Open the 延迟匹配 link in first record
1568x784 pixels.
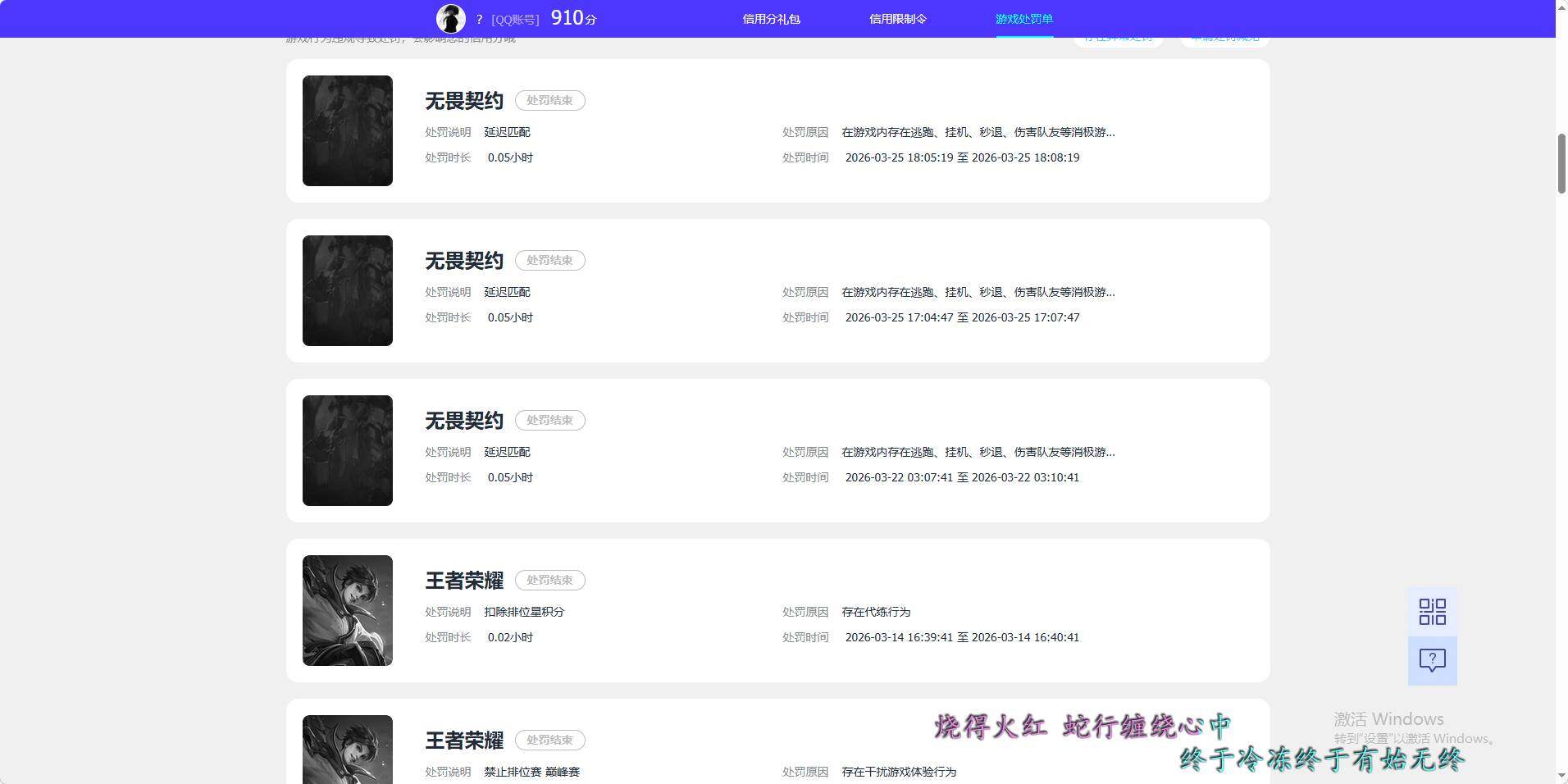[x=506, y=132]
